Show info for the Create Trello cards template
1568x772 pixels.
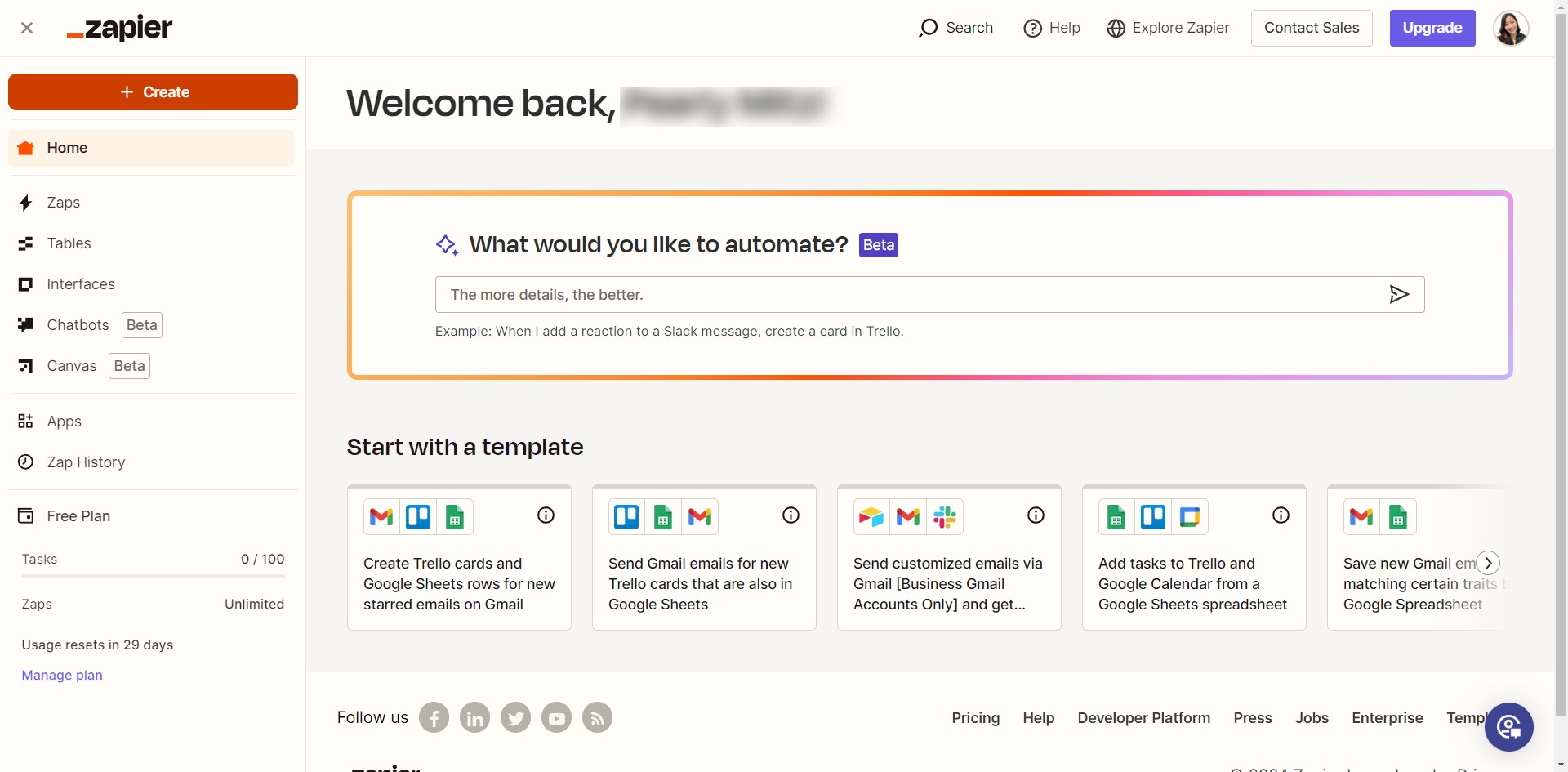click(546, 515)
